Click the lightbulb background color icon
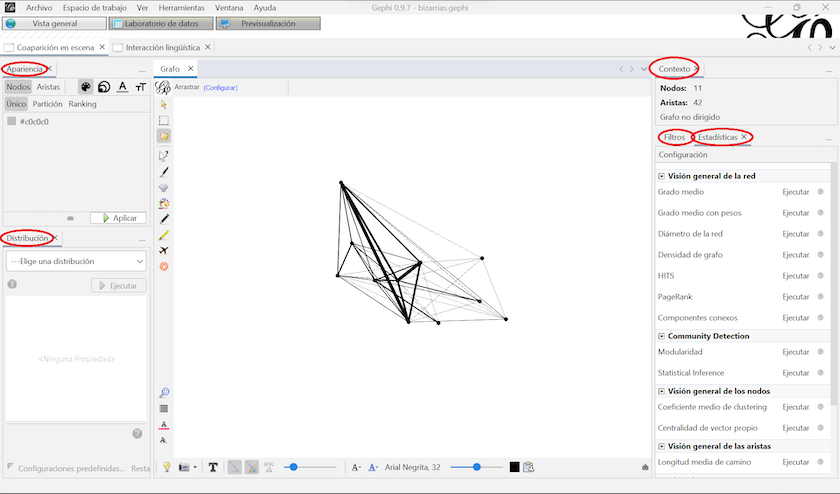The width and height of the screenshot is (840, 494). [x=166, y=467]
